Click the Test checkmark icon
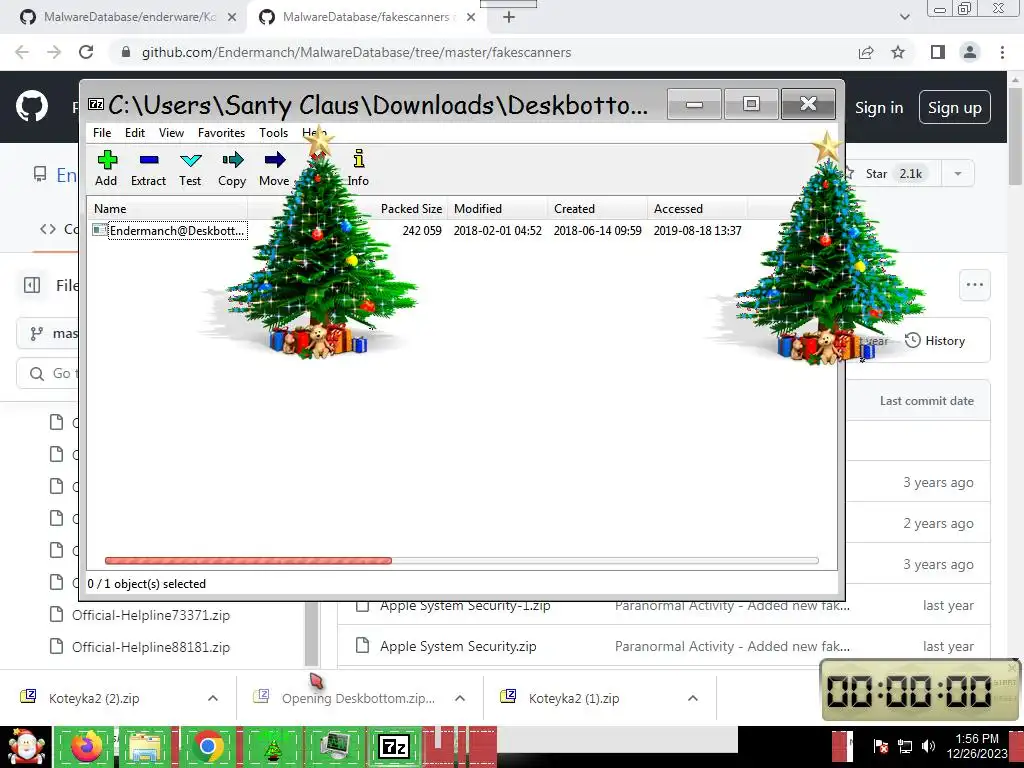The width and height of the screenshot is (1024, 768). click(191, 160)
